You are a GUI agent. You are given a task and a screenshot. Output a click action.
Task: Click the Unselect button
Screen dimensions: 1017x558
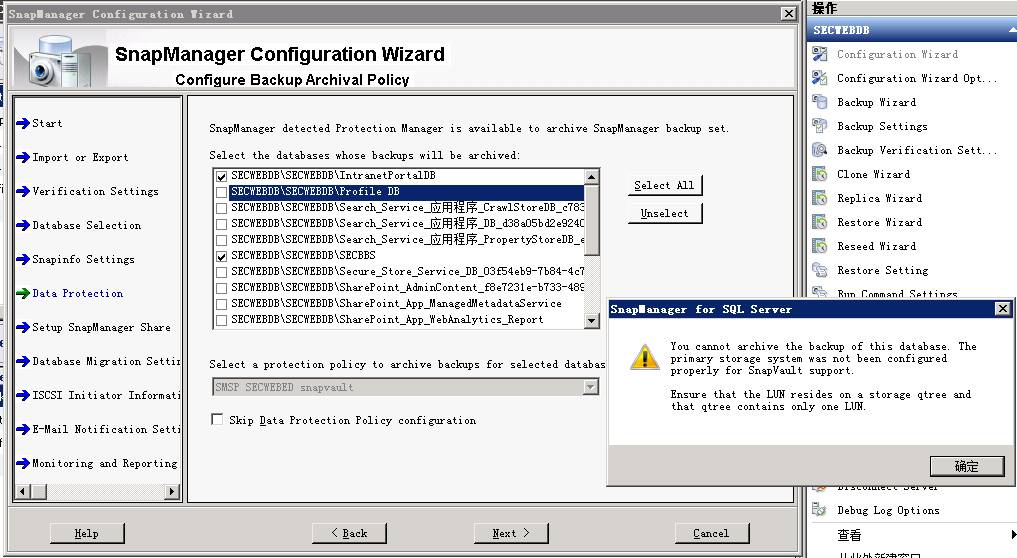[x=664, y=213]
